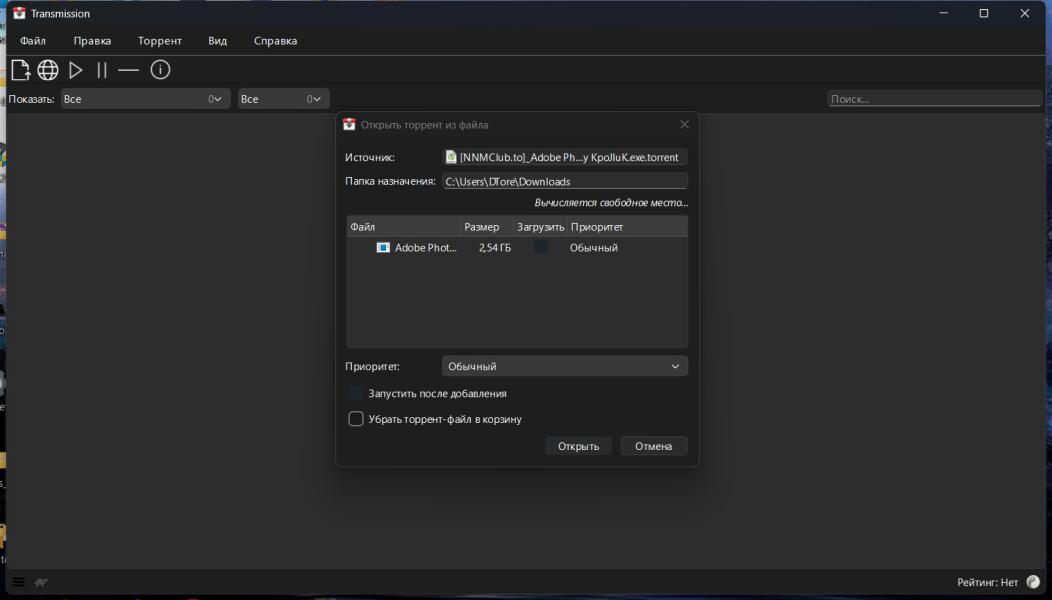Click the open torrent file toolbar icon
This screenshot has height=600, width=1052.
pos(20,70)
